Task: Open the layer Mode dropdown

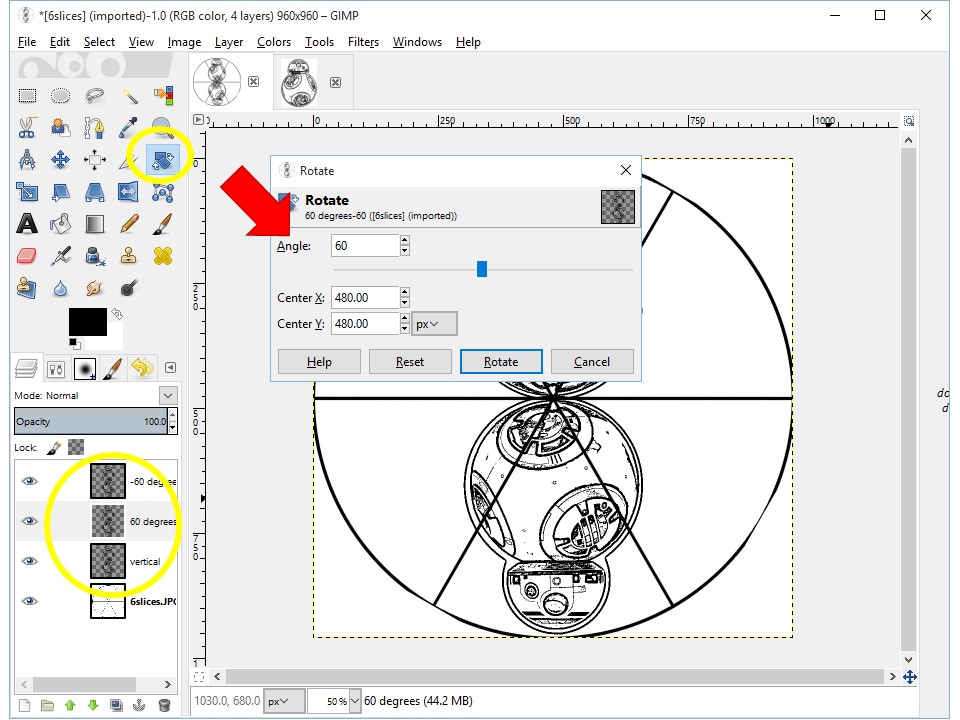Action: tap(168, 396)
